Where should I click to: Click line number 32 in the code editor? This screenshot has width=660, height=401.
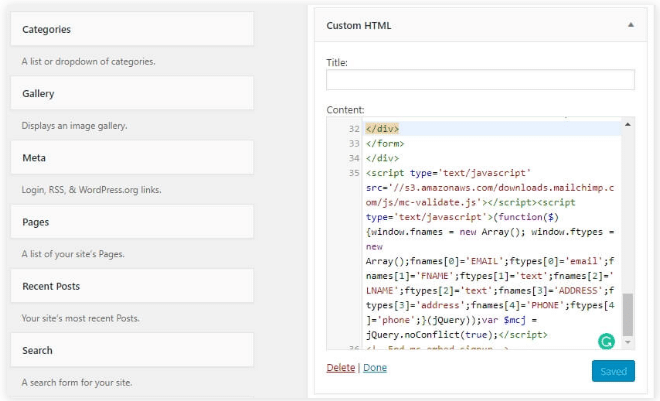tap(354, 129)
